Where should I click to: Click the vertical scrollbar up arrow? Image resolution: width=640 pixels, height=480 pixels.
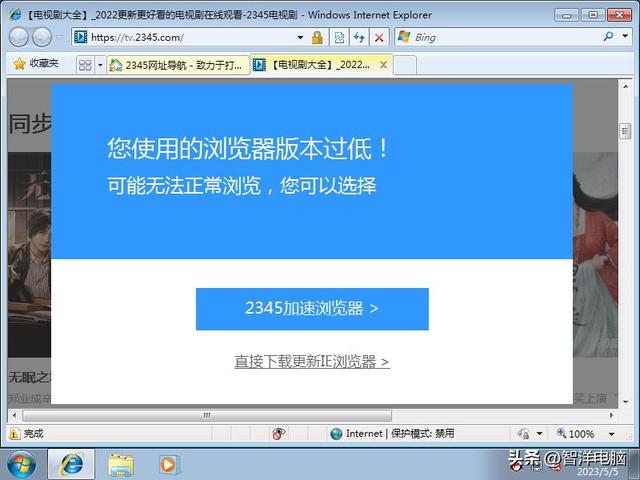(x=625, y=87)
